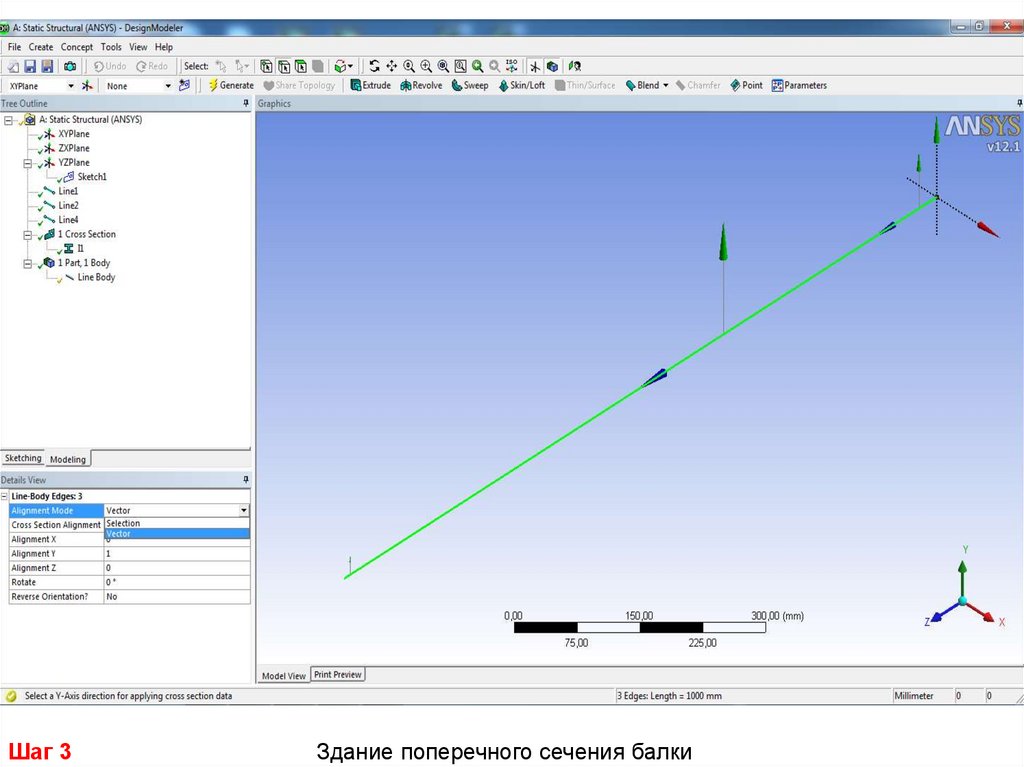Switch to the Sketching tab
This screenshot has height=767, width=1024.
[x=23, y=458]
